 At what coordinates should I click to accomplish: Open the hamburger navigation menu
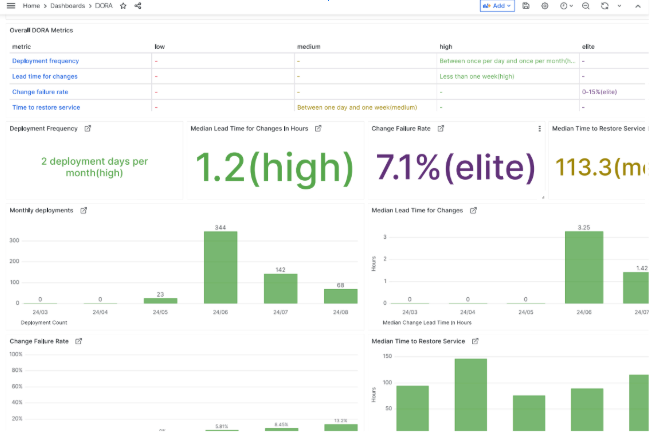point(11,6)
